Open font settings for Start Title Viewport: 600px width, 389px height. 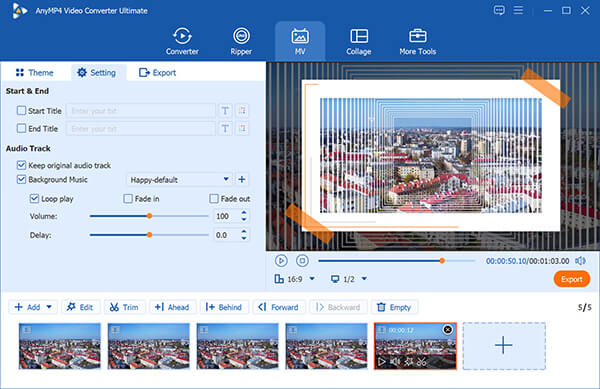click(225, 111)
